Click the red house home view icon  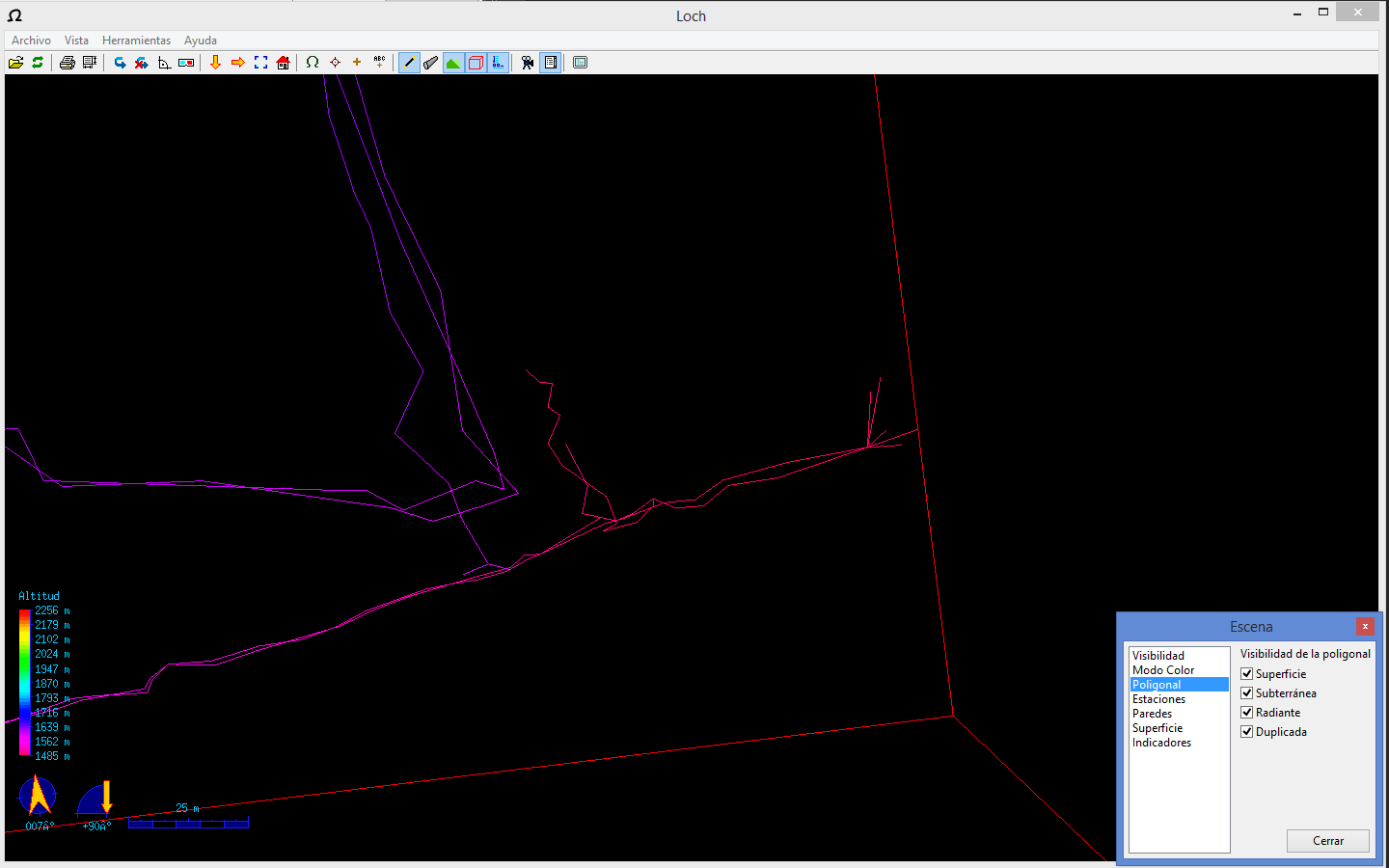pos(283,63)
